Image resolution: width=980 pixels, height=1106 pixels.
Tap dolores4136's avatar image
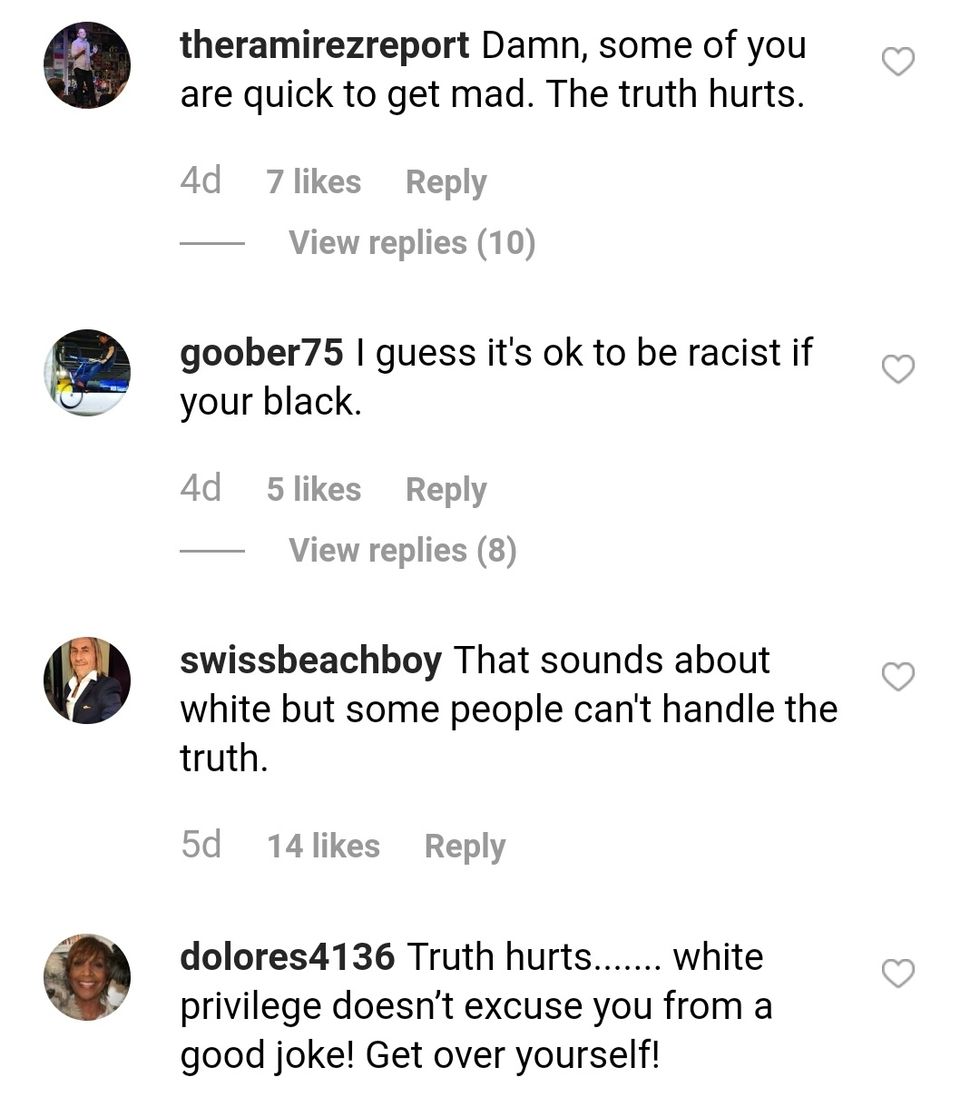pos(87,977)
